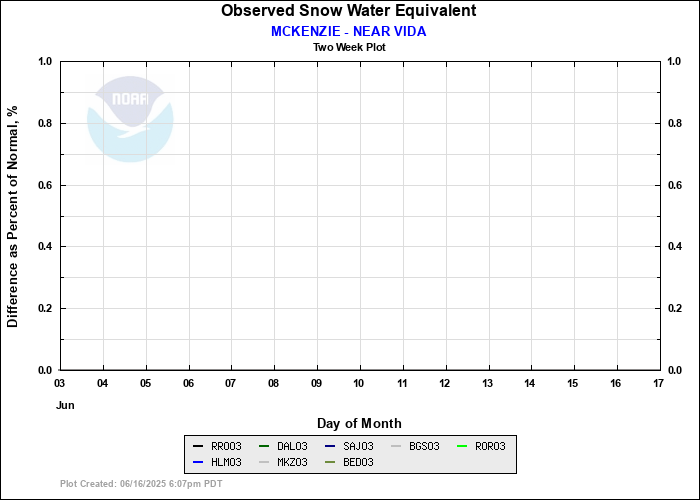
Task: Click the BED03 legend entry
Action: click(x=349, y=462)
